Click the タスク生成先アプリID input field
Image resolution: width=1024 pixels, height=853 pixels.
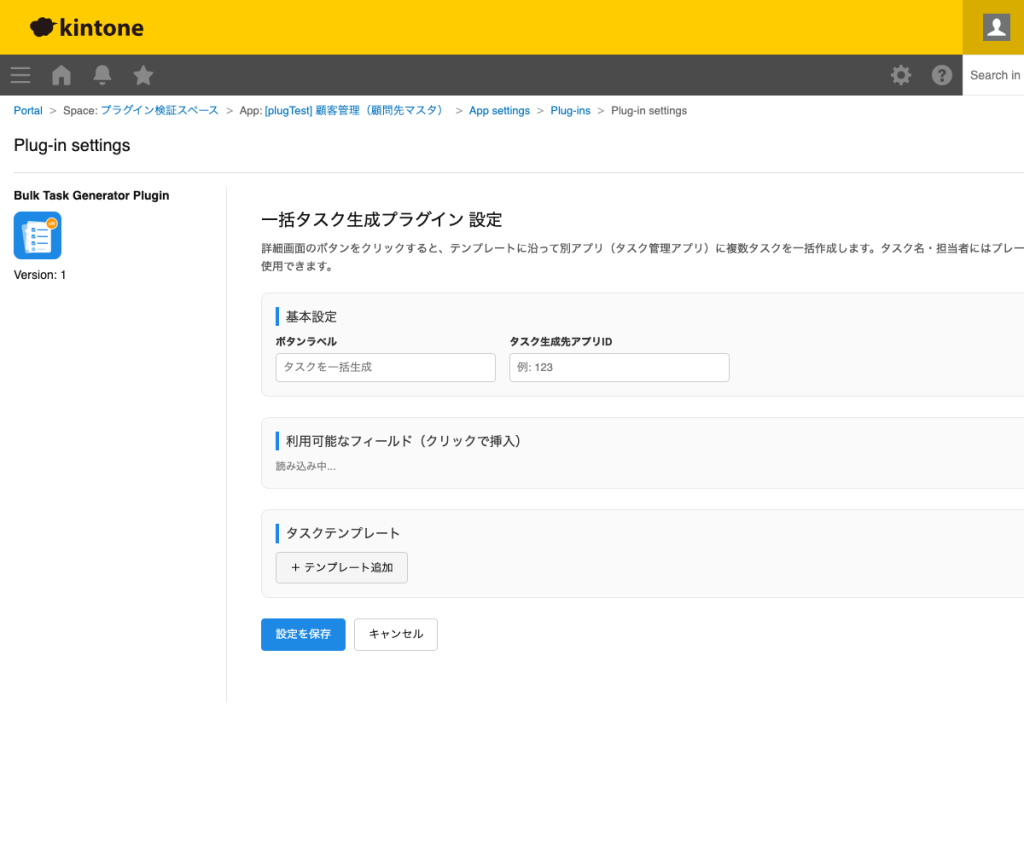[x=619, y=367]
